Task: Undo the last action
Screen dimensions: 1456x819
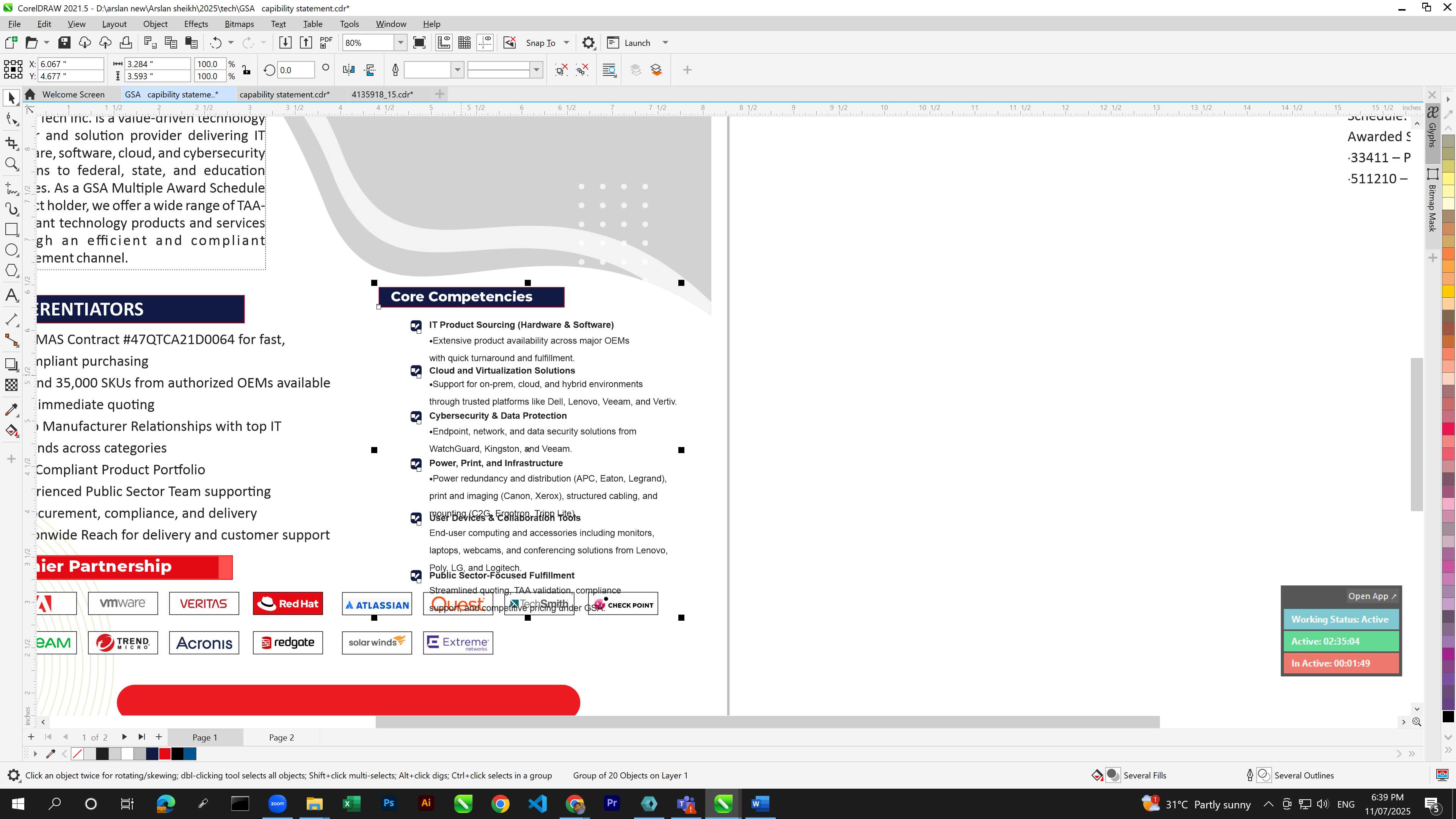Action: [215, 42]
